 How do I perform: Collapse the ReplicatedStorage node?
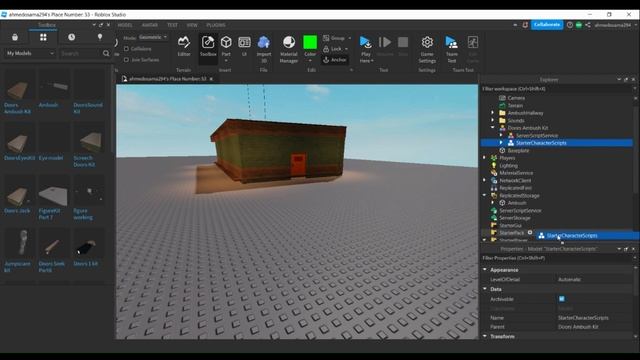pos(484,195)
